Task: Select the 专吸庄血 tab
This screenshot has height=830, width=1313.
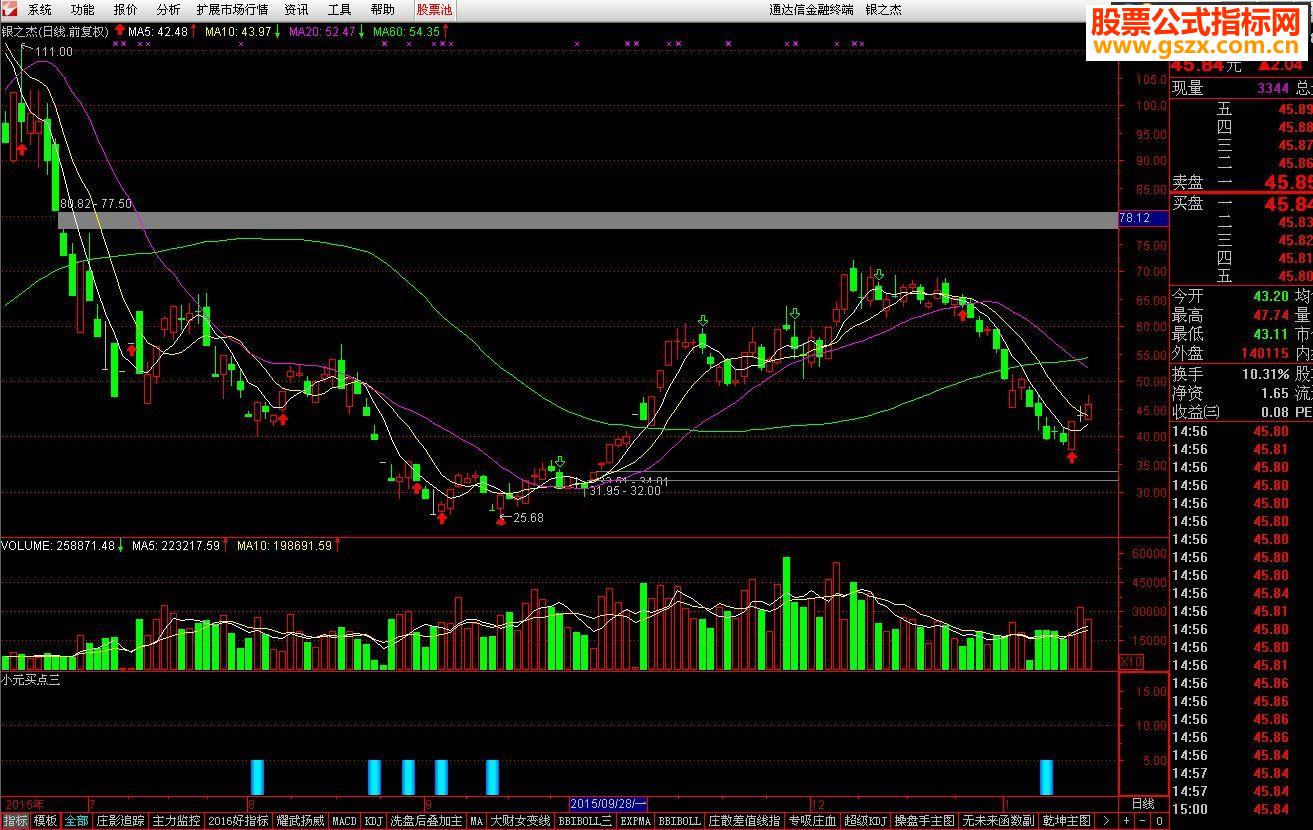Action: [x=812, y=821]
